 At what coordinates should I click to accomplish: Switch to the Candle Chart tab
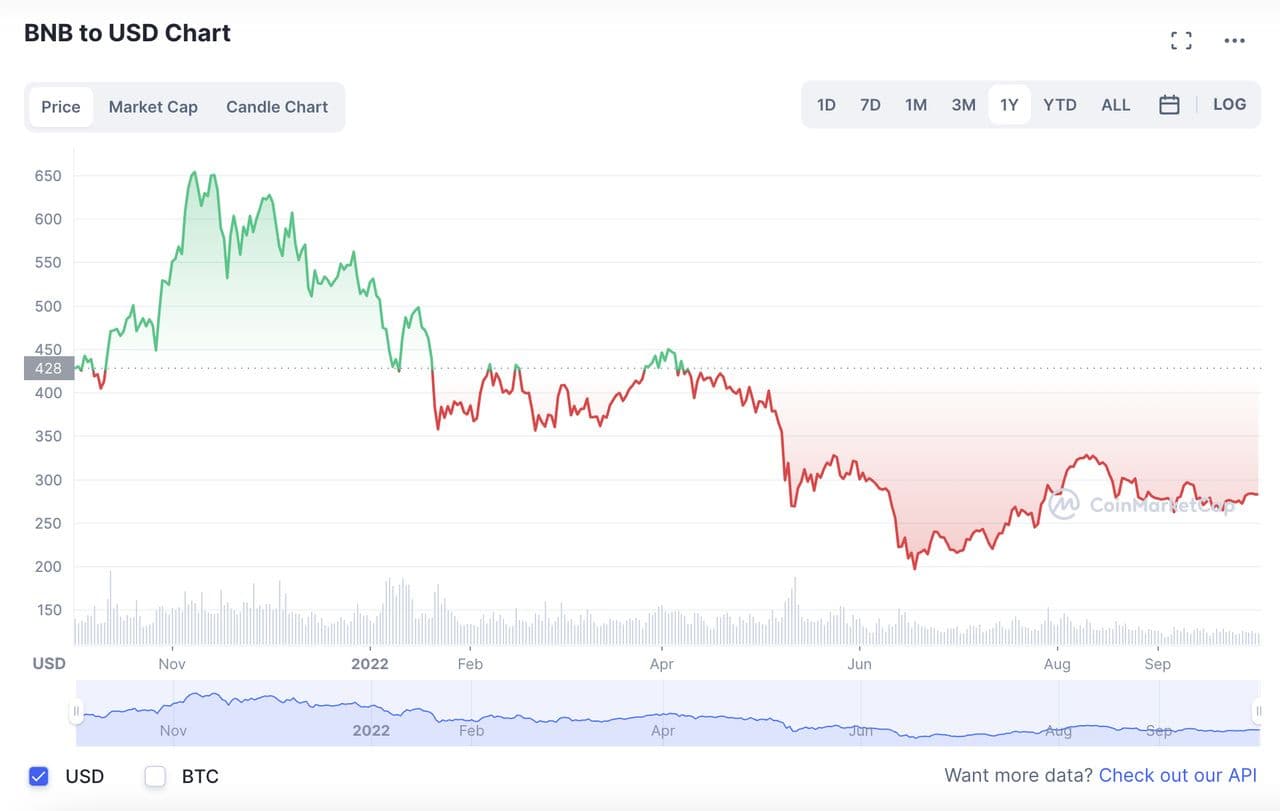[x=277, y=107]
